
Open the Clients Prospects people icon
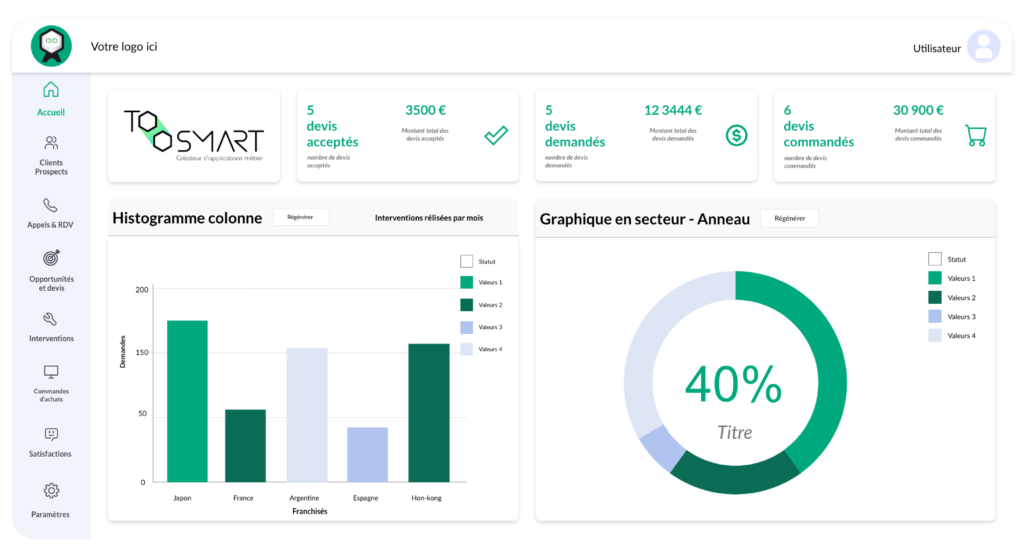[x=51, y=143]
